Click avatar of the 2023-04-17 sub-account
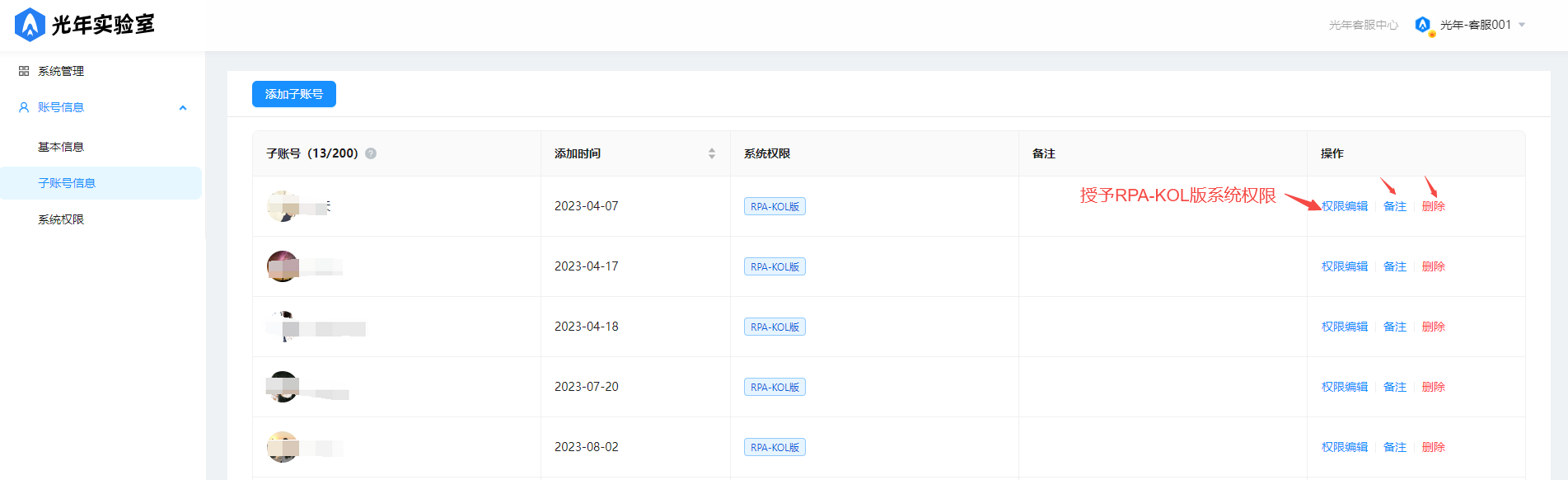The image size is (1568, 480). click(x=282, y=266)
